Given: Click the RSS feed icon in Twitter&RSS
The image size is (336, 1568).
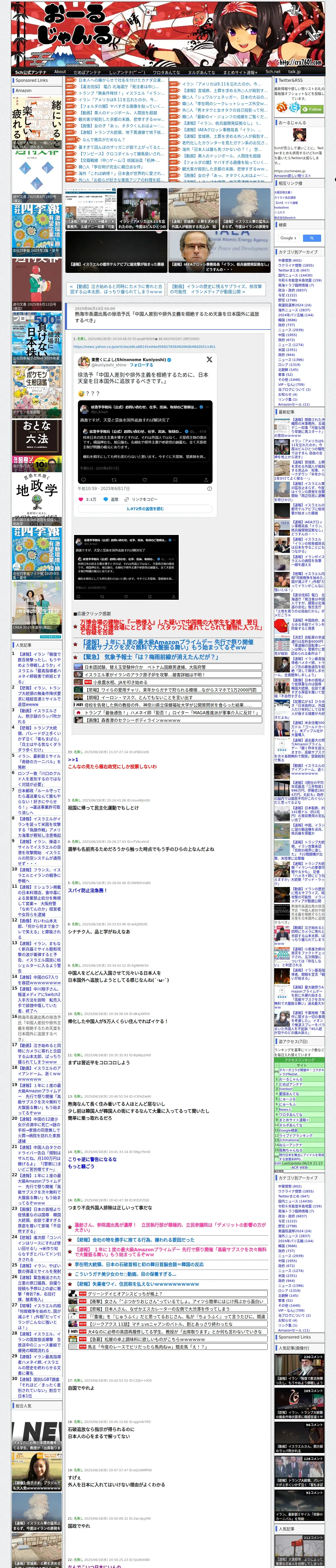Looking at the screenshot, I should (x=282, y=107).
